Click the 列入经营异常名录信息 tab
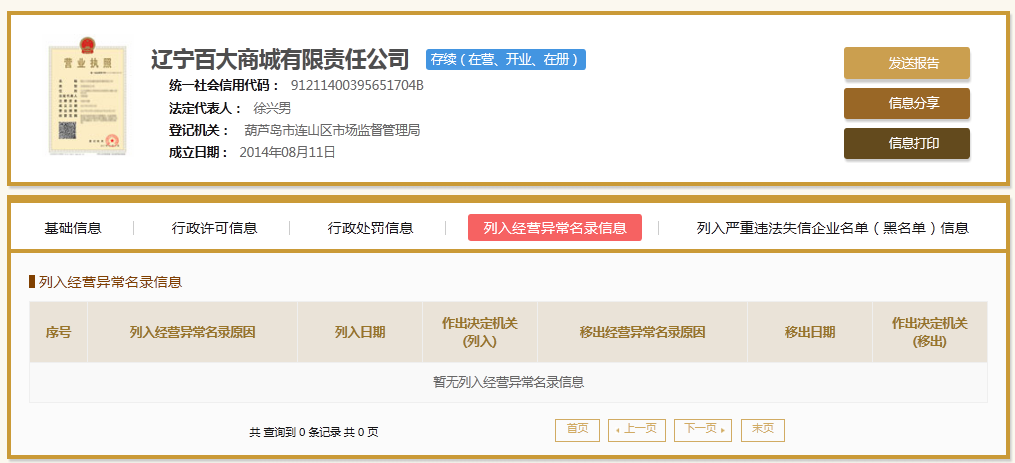Screen dimensions: 1015x463 [554, 228]
